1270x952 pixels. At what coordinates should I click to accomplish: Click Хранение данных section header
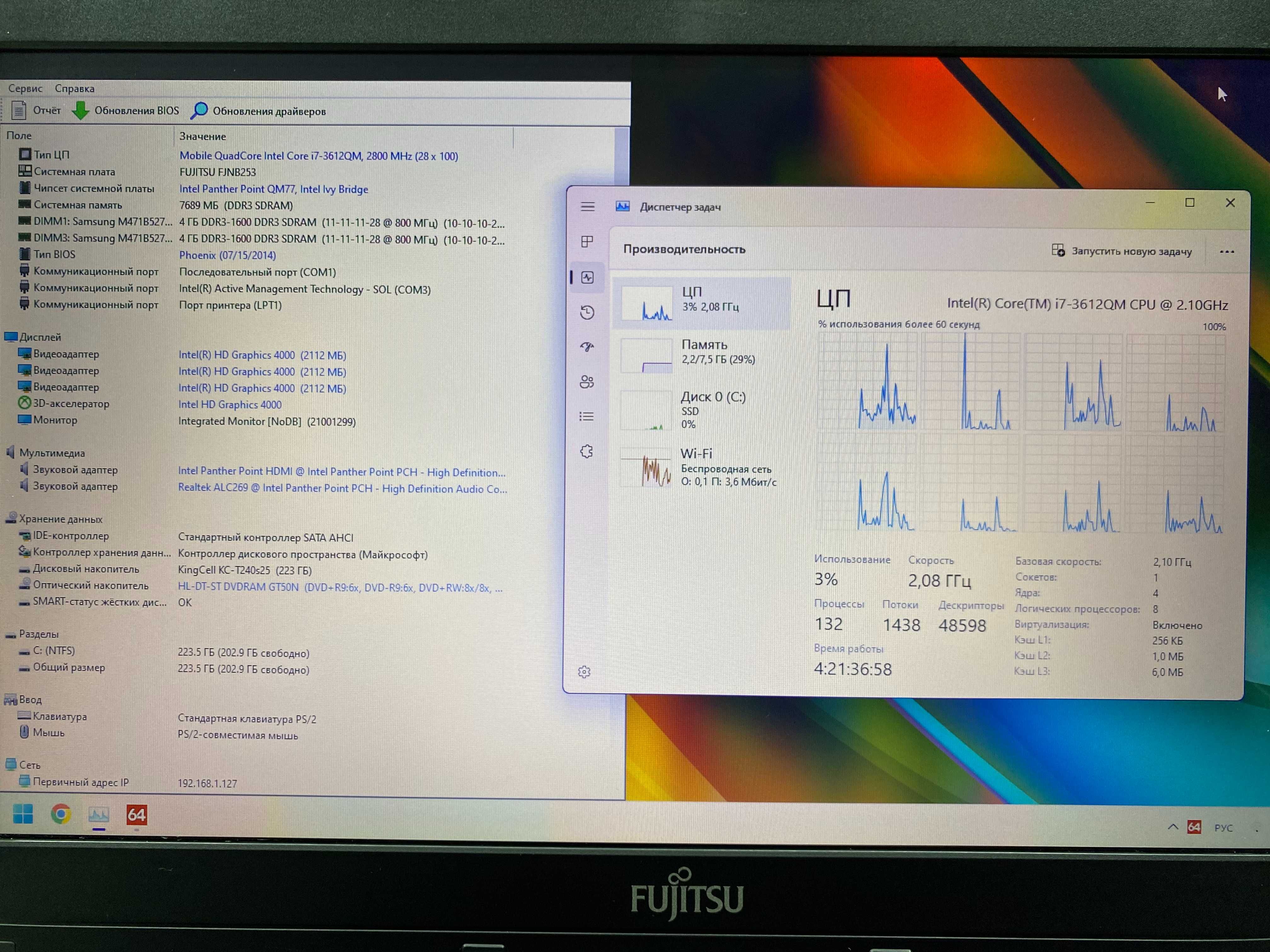(54, 519)
